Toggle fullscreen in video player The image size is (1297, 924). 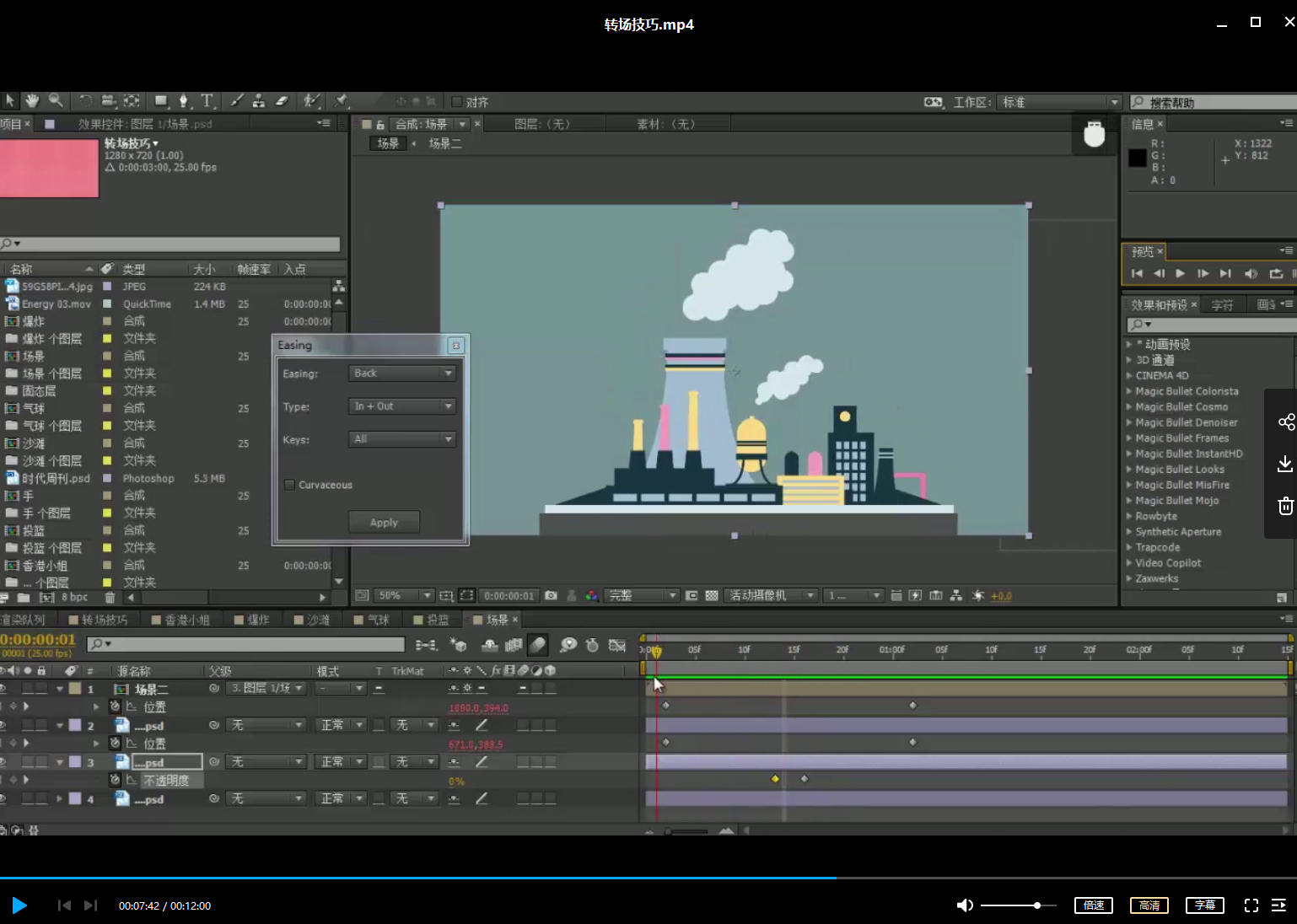[1251, 905]
